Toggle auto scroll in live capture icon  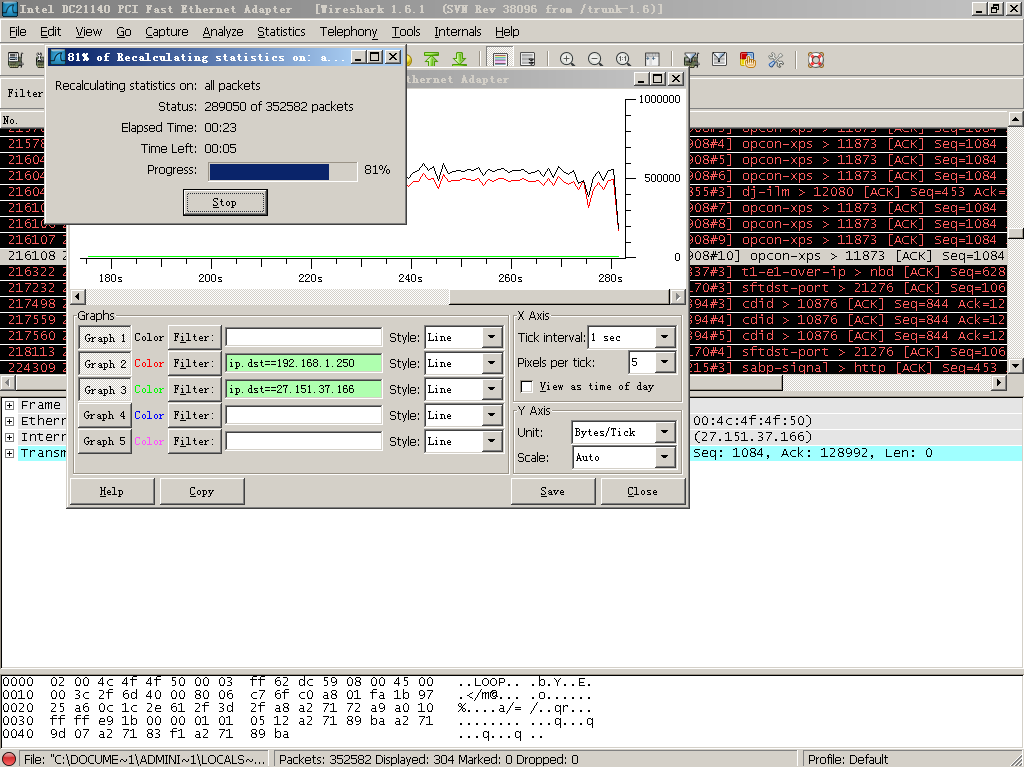pyautogui.click(x=528, y=59)
